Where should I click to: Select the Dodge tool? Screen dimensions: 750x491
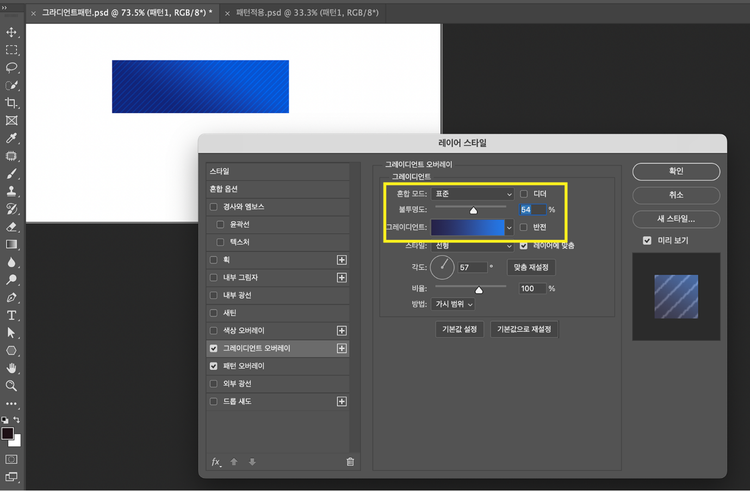11,280
